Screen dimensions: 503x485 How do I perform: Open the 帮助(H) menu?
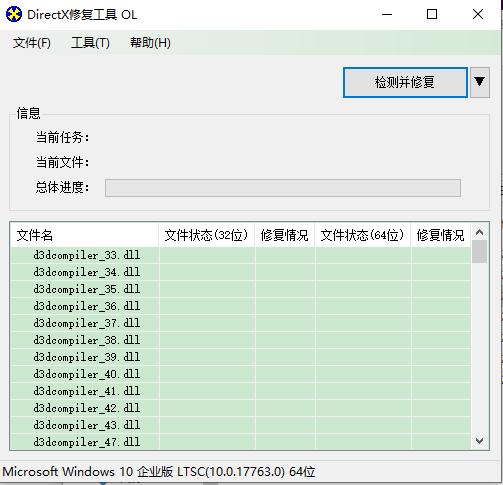coord(150,43)
